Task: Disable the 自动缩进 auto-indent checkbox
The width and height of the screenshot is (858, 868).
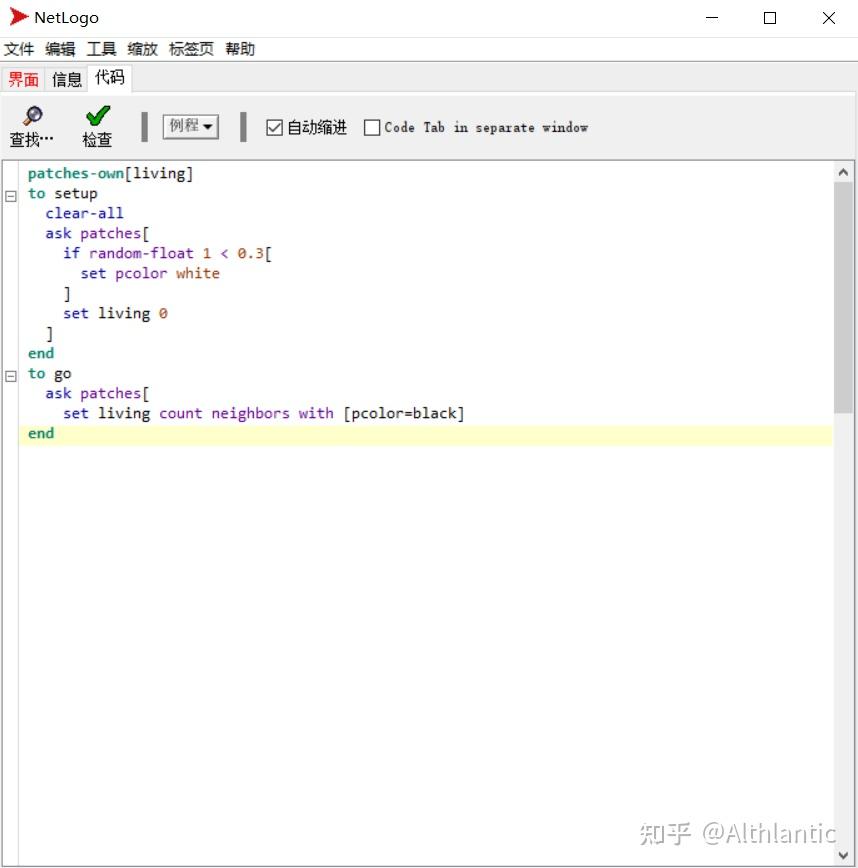Action: (274, 127)
